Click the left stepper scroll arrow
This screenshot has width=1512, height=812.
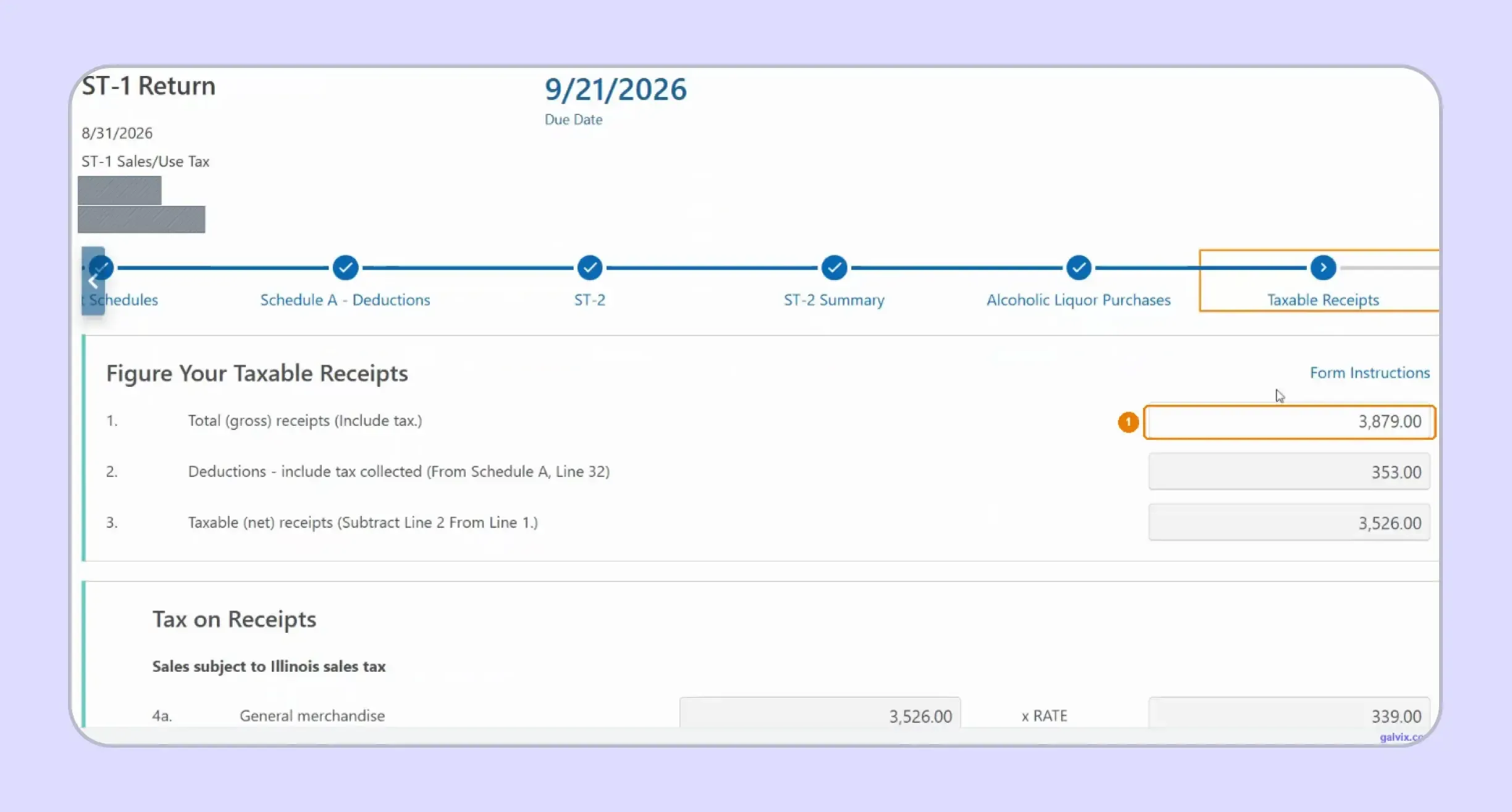click(93, 282)
